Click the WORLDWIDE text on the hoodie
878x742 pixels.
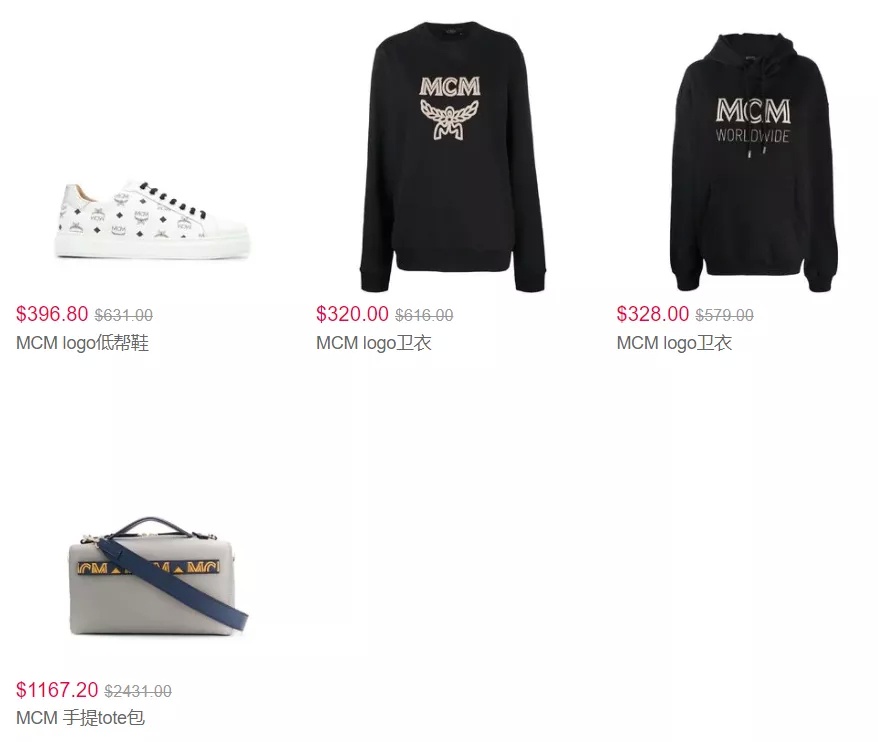753,136
